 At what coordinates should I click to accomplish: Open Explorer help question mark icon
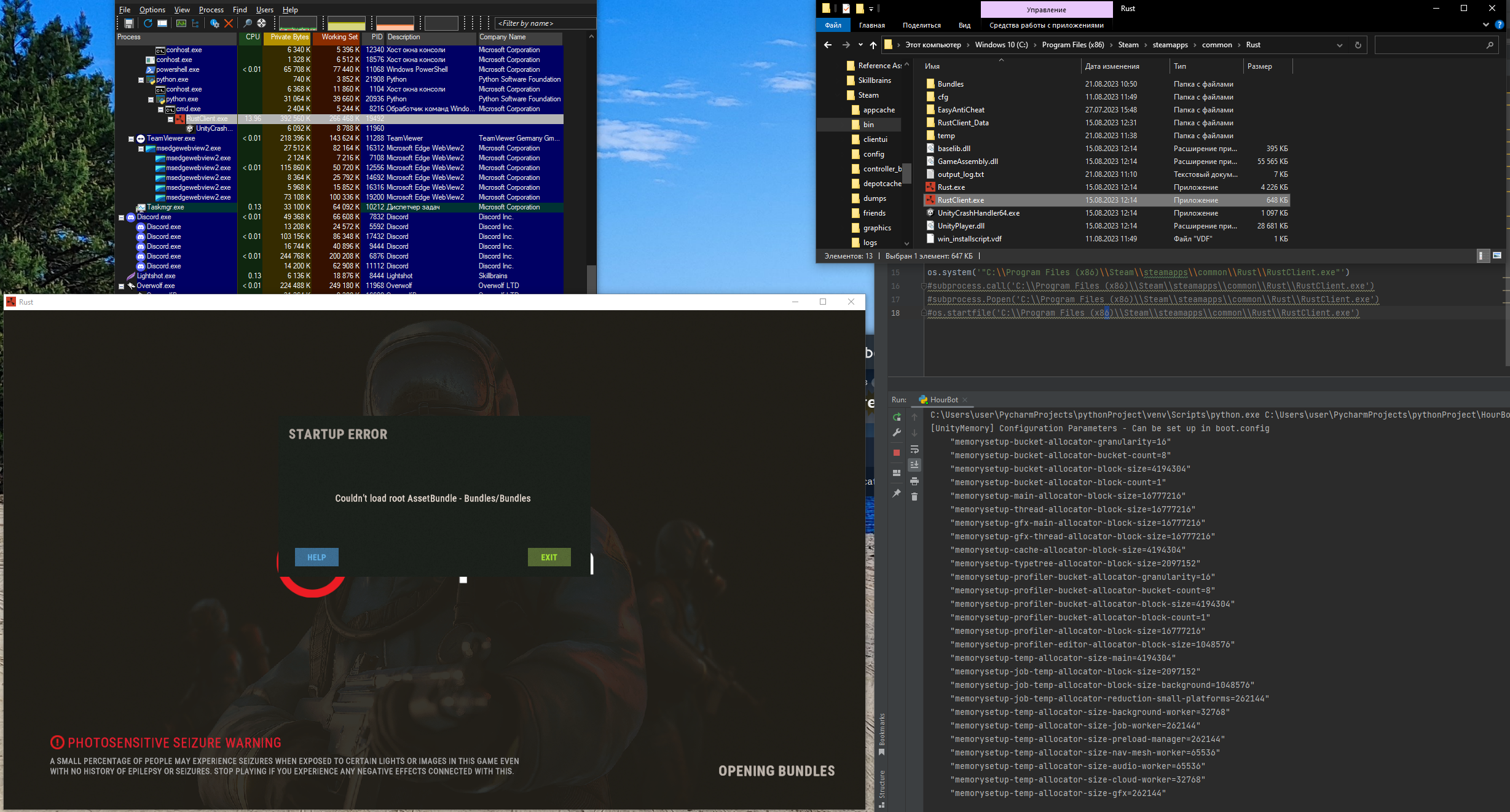(x=1500, y=25)
